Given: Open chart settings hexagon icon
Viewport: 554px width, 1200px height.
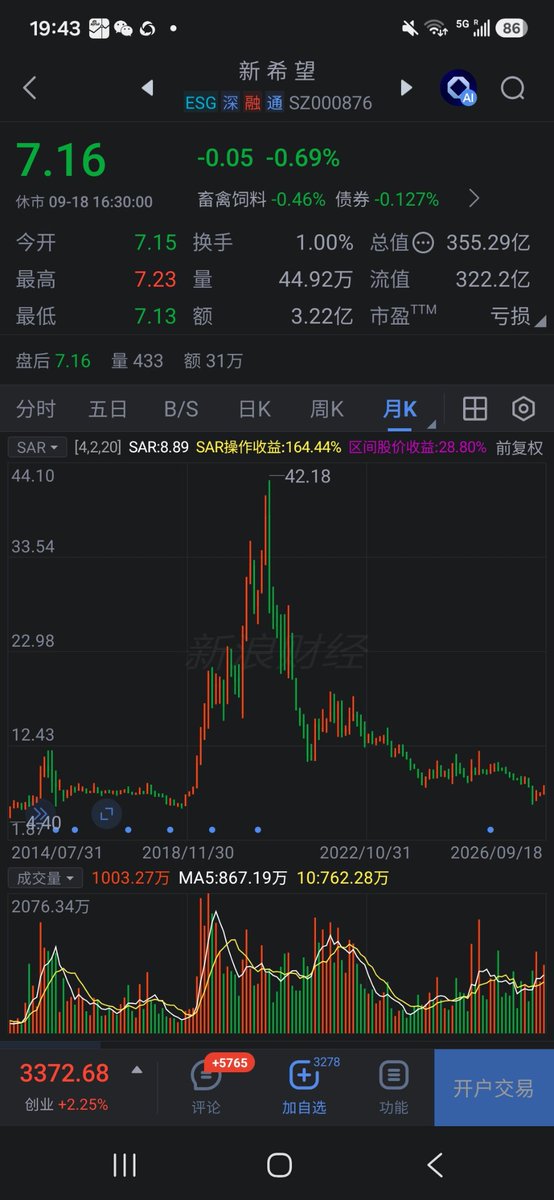Looking at the screenshot, I should click(523, 408).
